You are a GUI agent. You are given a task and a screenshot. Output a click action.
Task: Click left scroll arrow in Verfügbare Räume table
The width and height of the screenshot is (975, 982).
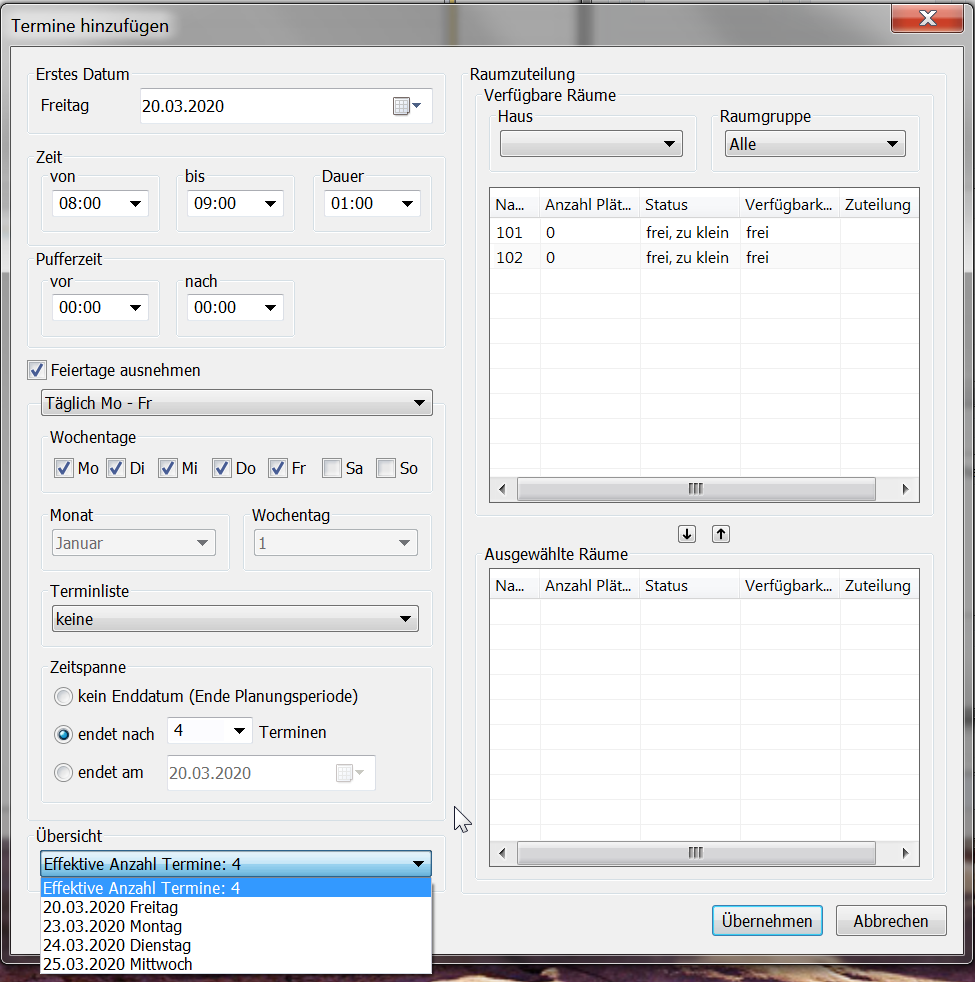coord(504,489)
